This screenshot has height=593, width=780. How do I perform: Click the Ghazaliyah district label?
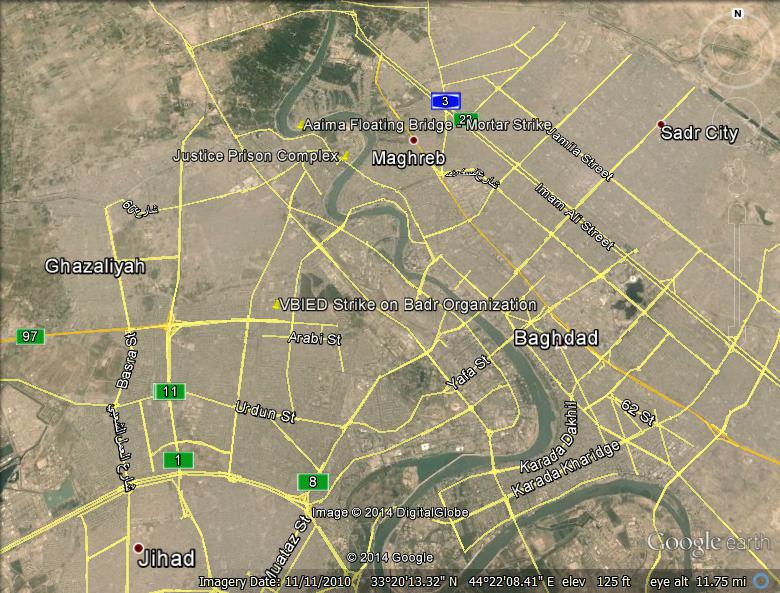pyautogui.click(x=95, y=266)
